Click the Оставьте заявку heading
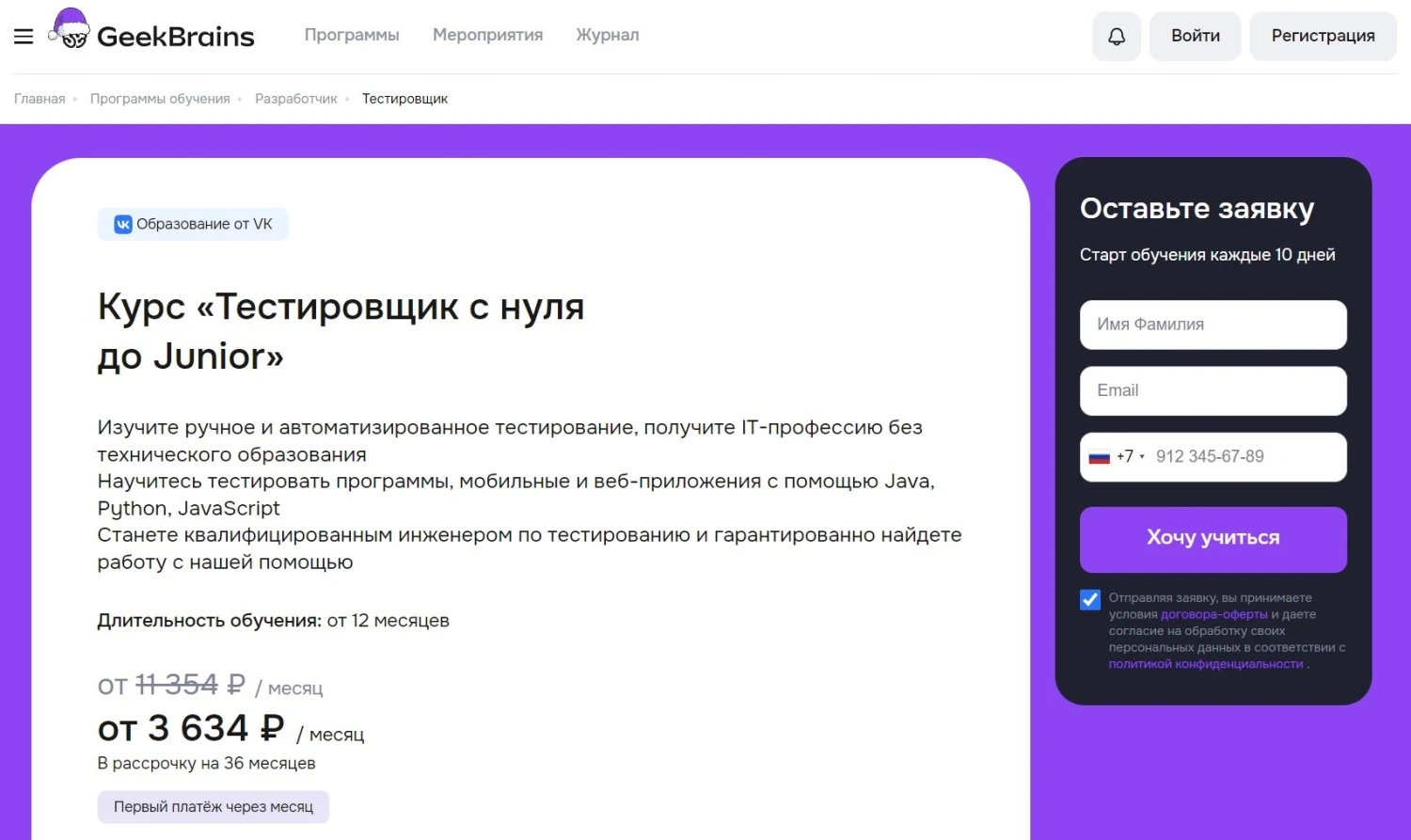 click(x=1197, y=209)
